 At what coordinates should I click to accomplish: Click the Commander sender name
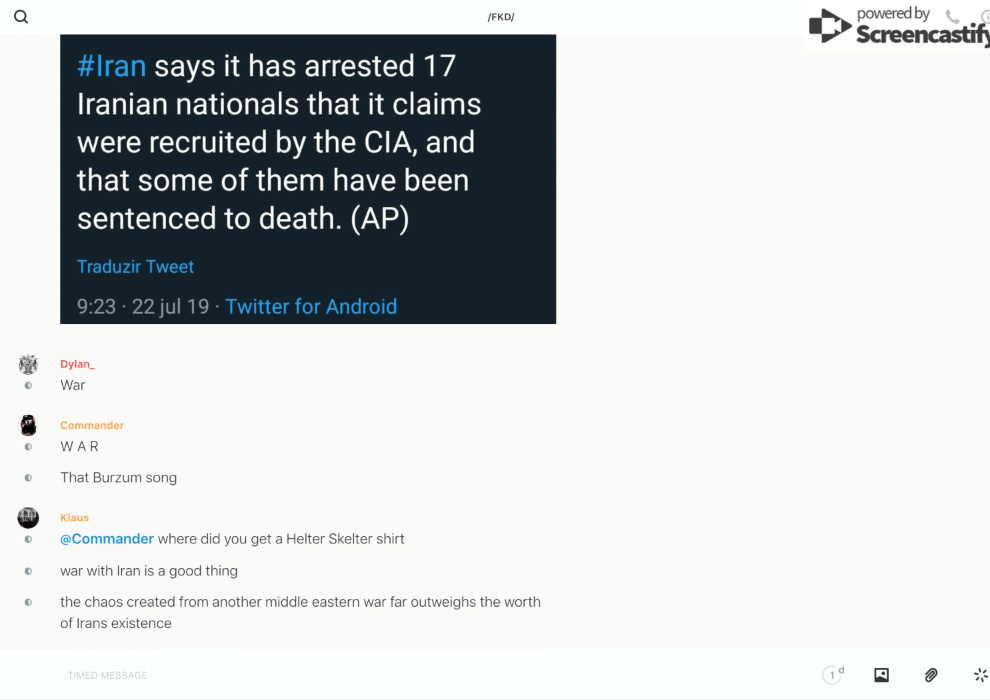point(92,425)
